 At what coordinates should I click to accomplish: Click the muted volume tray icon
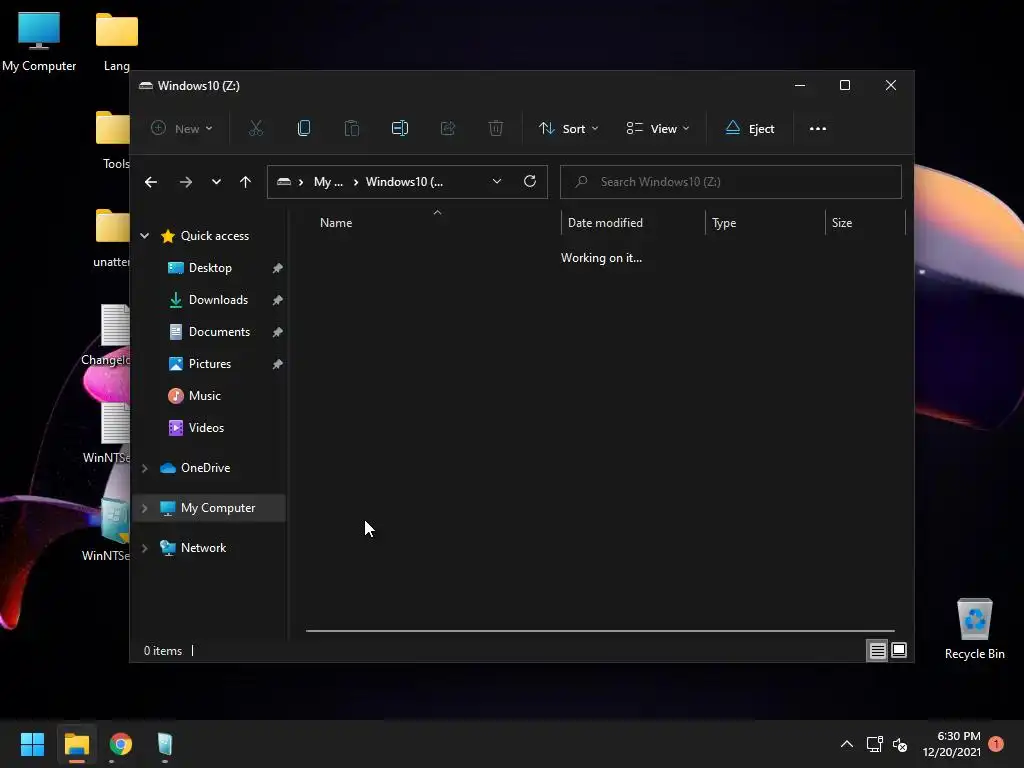[x=900, y=744]
